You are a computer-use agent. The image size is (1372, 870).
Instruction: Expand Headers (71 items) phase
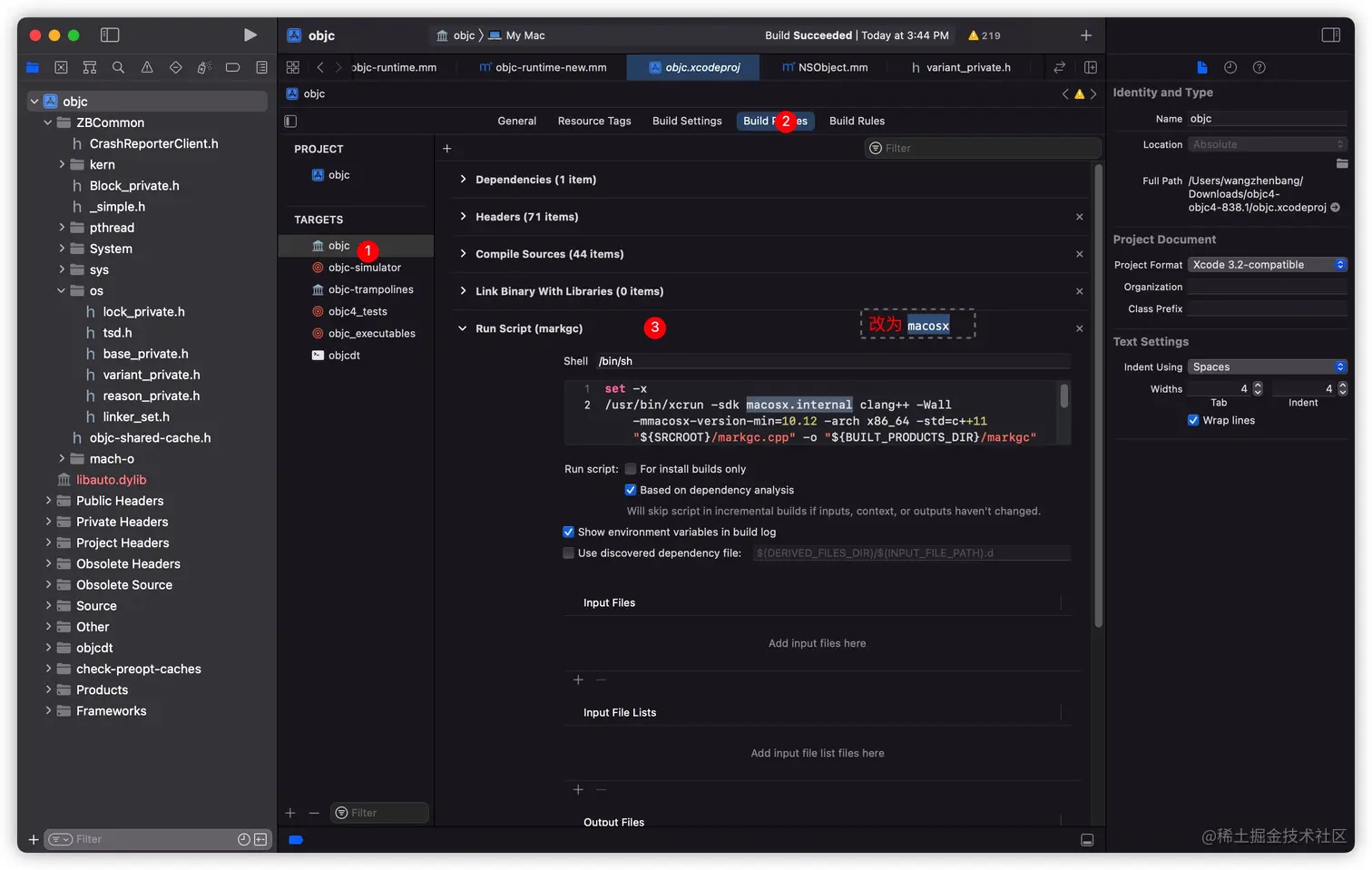pyautogui.click(x=463, y=217)
